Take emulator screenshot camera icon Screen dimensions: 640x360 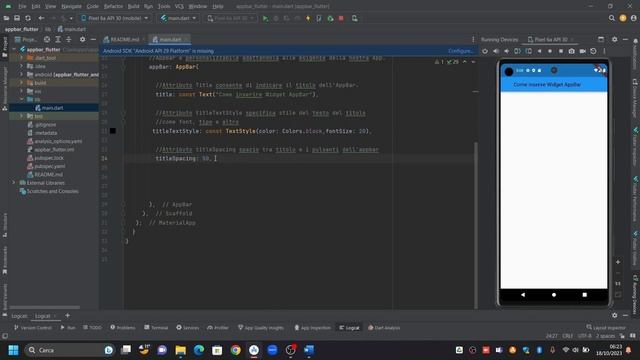[571, 51]
